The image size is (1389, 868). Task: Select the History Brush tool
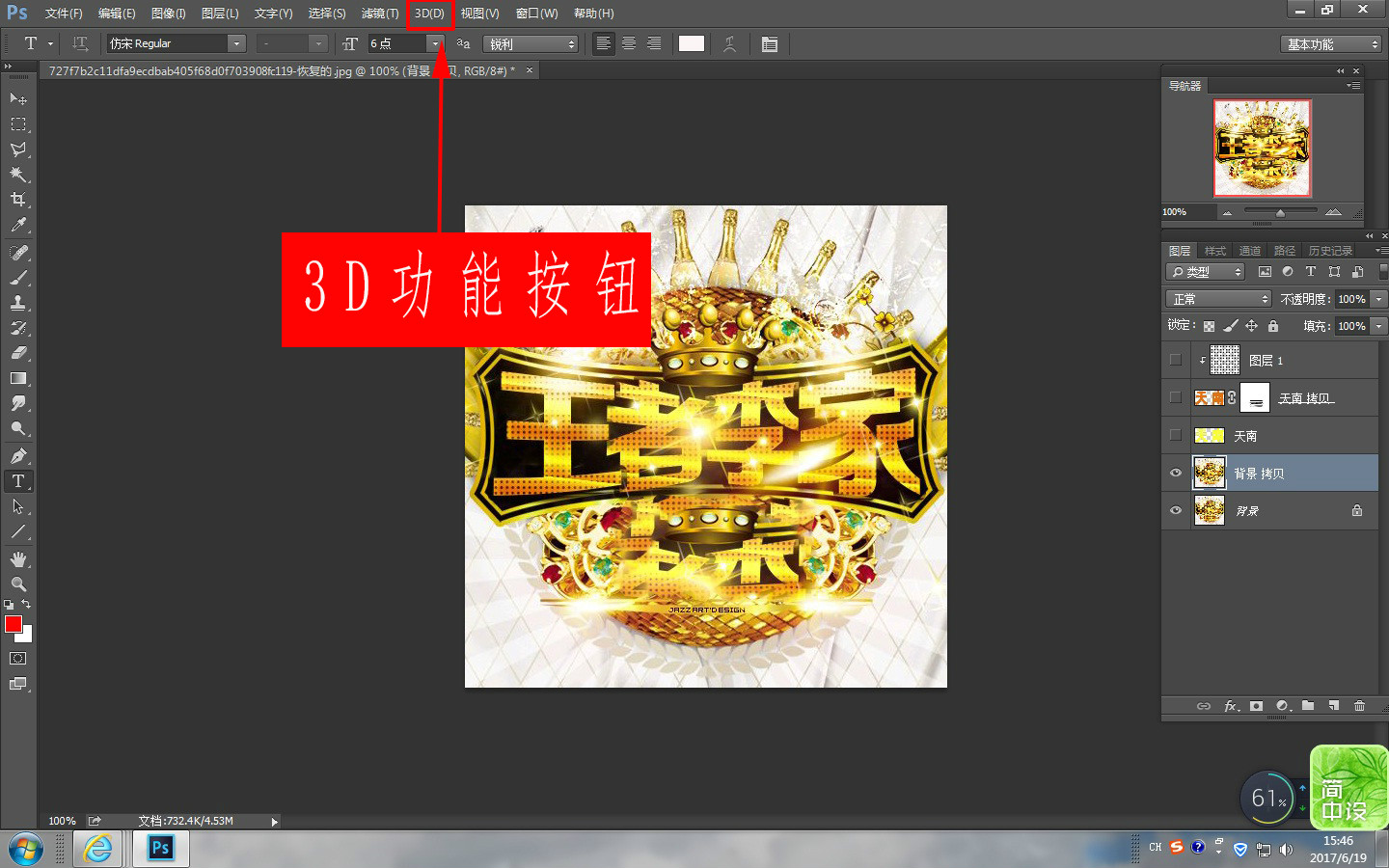[x=18, y=327]
